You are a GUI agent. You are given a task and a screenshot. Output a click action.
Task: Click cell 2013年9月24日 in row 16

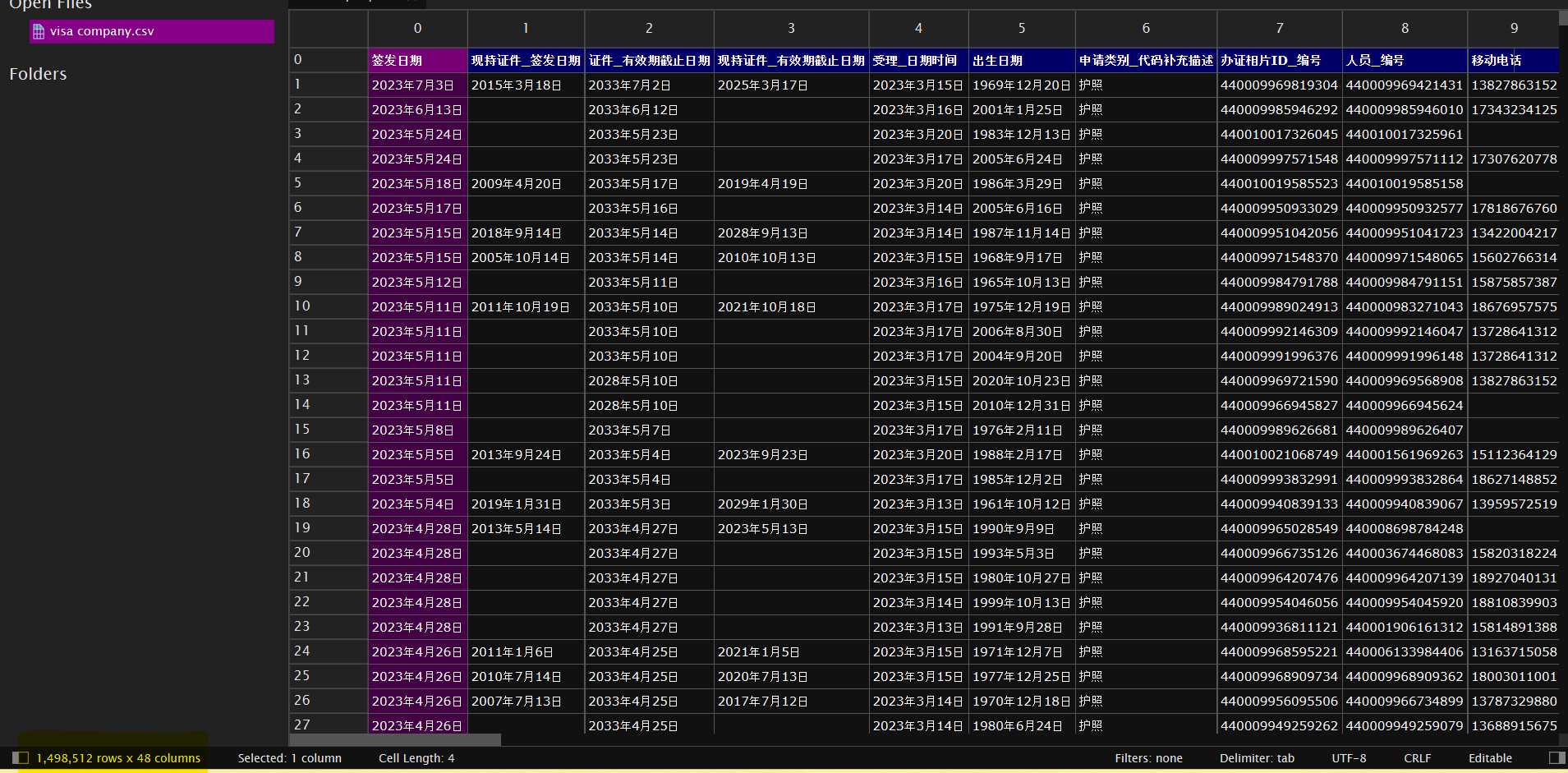click(526, 454)
